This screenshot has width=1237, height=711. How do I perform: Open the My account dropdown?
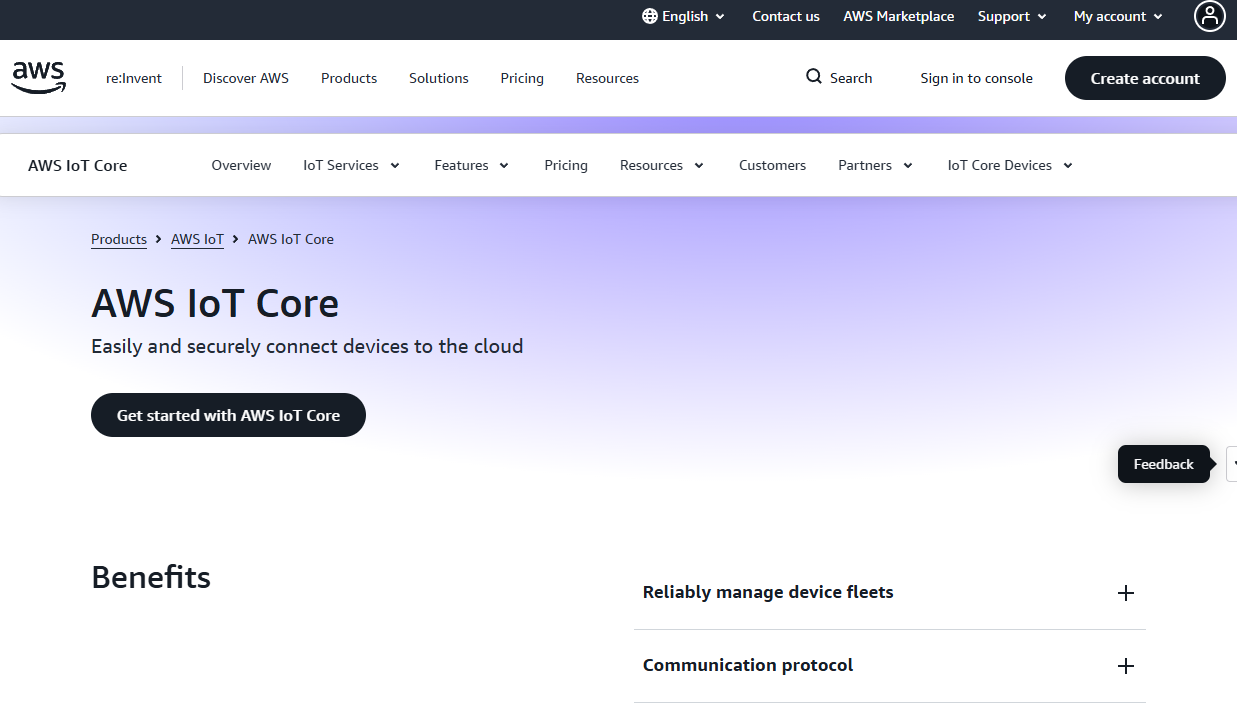1118,16
